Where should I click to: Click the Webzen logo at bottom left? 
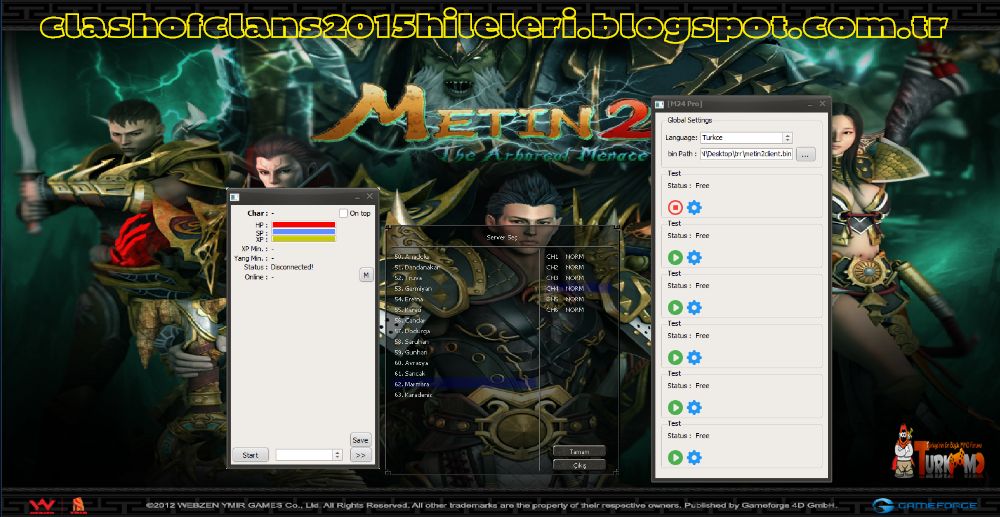40,506
